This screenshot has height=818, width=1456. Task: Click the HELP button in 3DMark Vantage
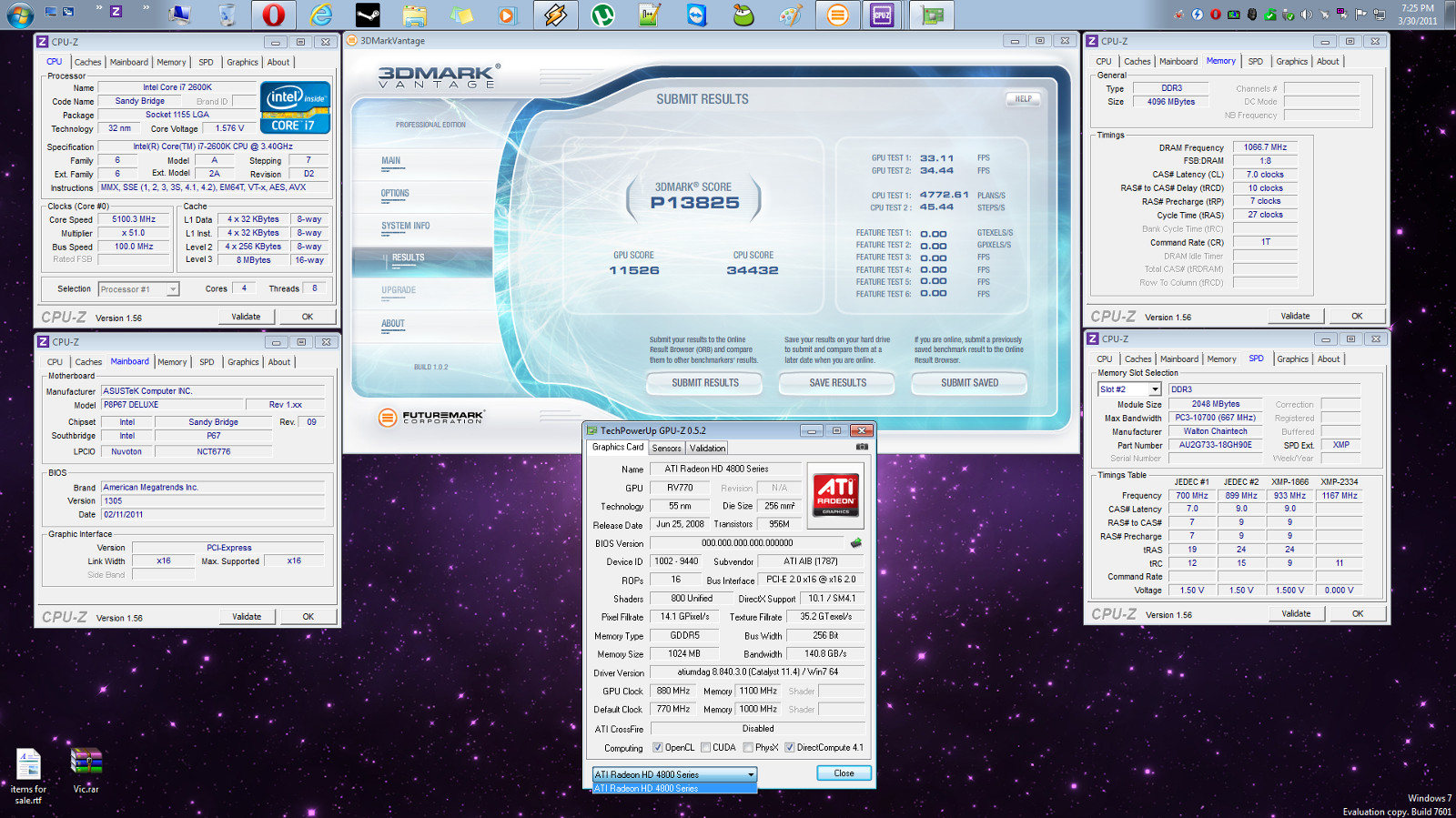tap(1024, 98)
